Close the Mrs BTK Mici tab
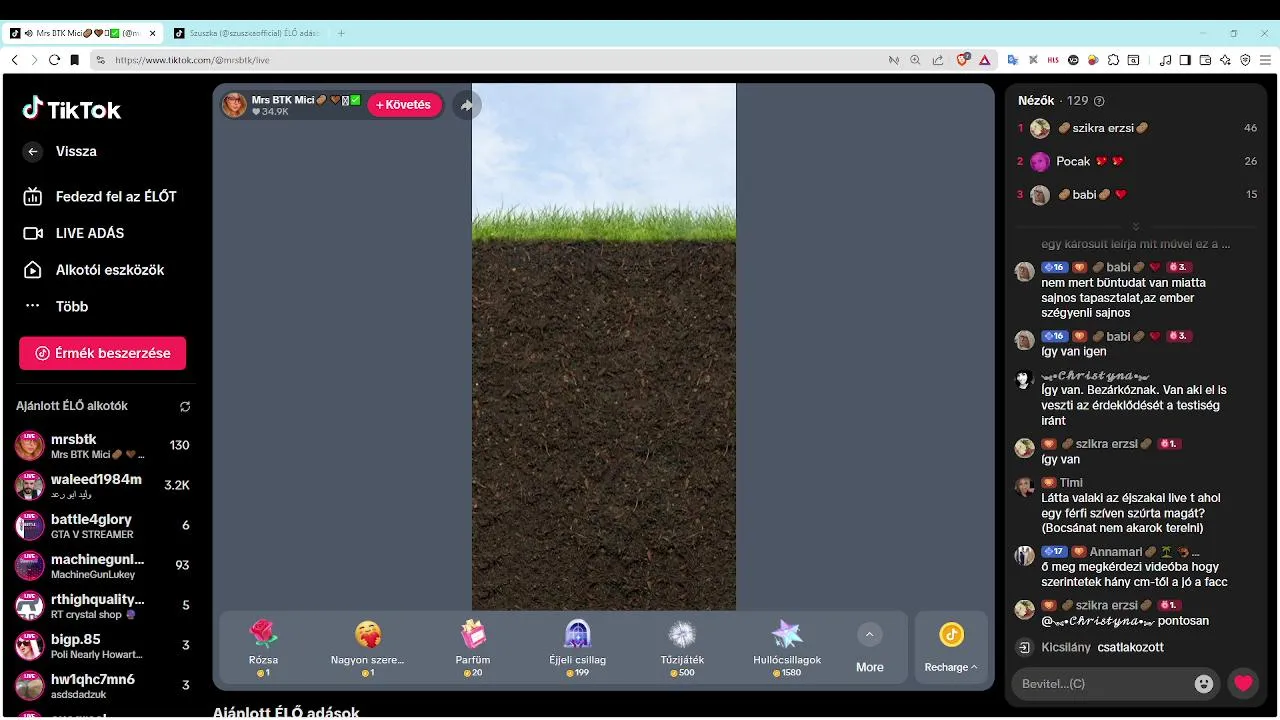This screenshot has height=720, width=1280. click(153, 33)
